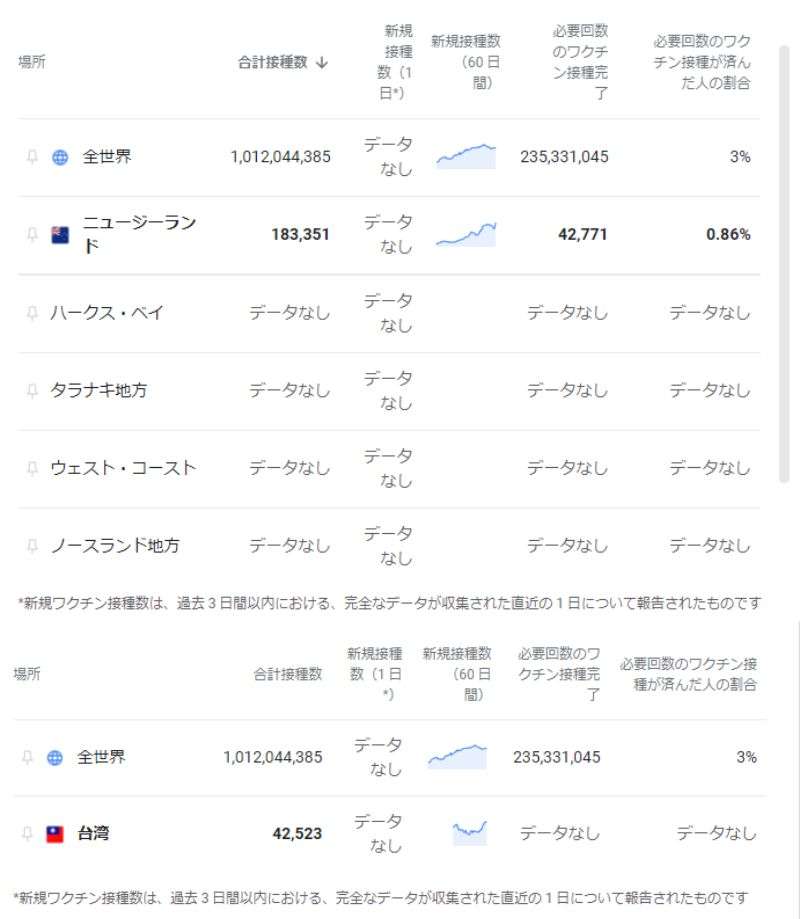Click the pin icon beside ノースランド地方
The width and height of the screenshot is (800, 919).
[x=32, y=546]
